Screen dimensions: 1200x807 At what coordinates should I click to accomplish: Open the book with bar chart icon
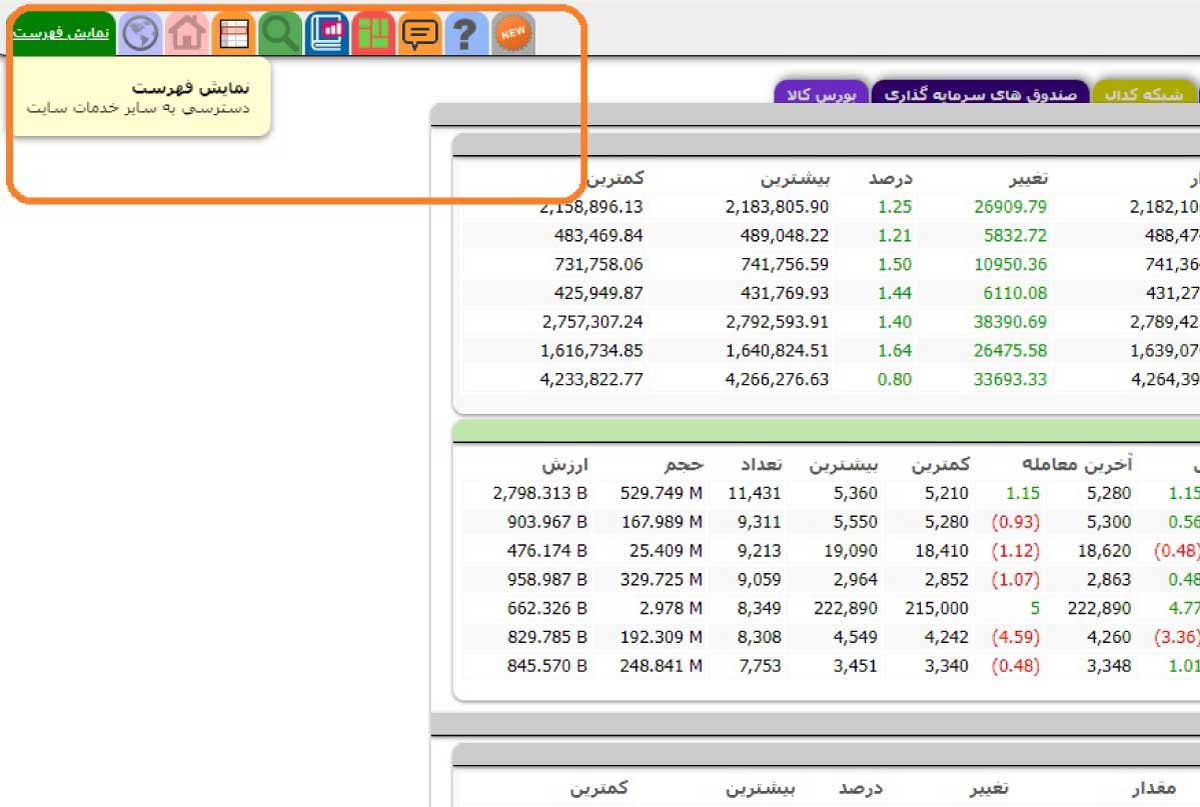pos(327,34)
